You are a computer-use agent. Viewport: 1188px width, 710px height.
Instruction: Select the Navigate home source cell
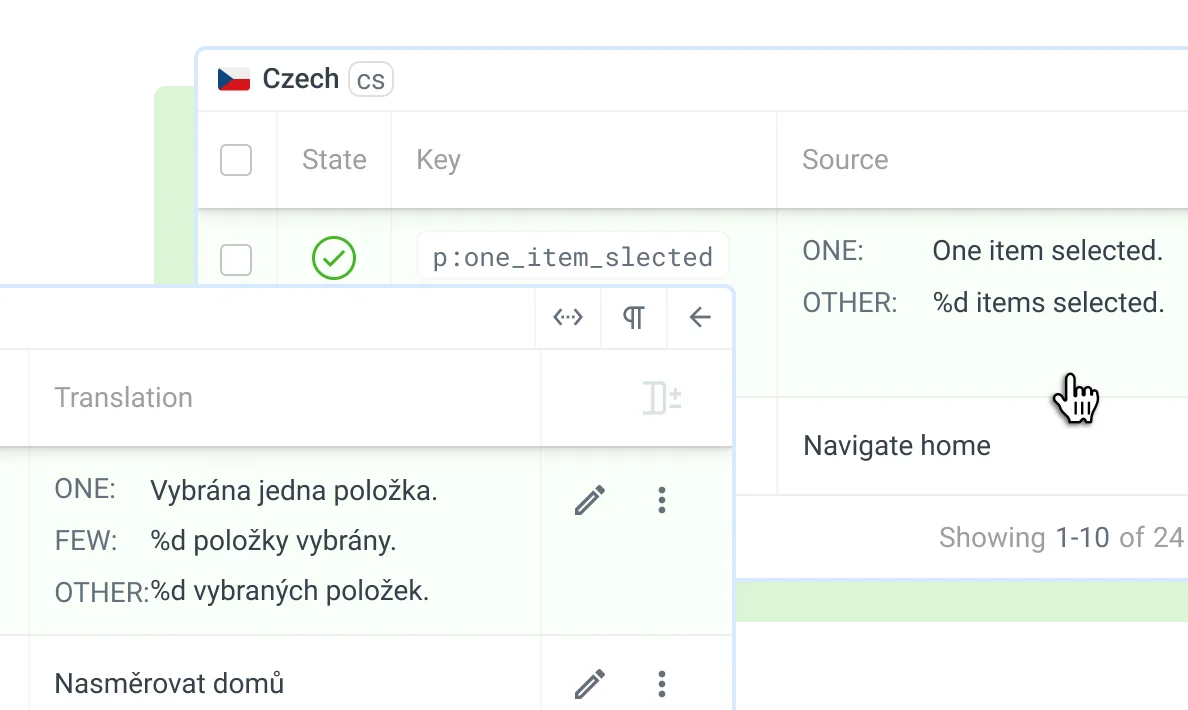(x=897, y=446)
